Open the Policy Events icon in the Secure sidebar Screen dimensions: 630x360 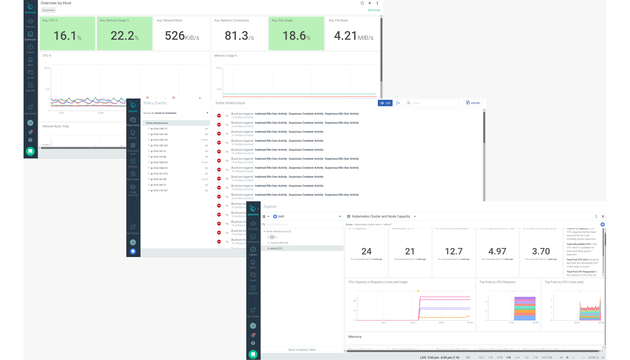pos(133,121)
